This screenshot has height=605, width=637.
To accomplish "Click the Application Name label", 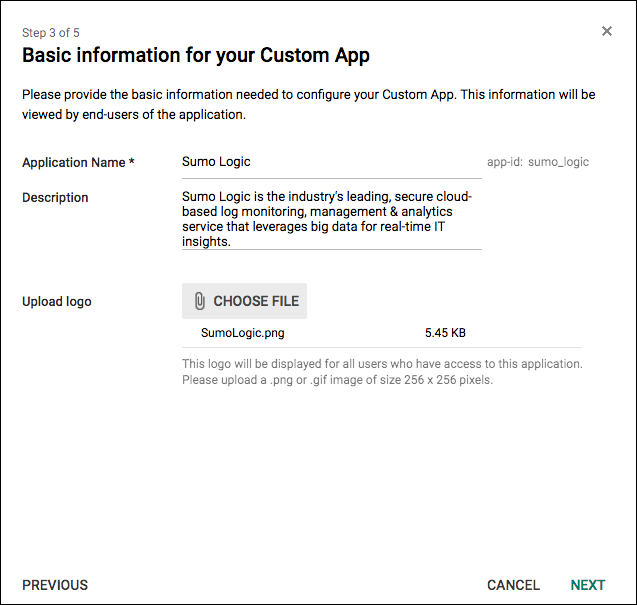I will click(74, 162).
